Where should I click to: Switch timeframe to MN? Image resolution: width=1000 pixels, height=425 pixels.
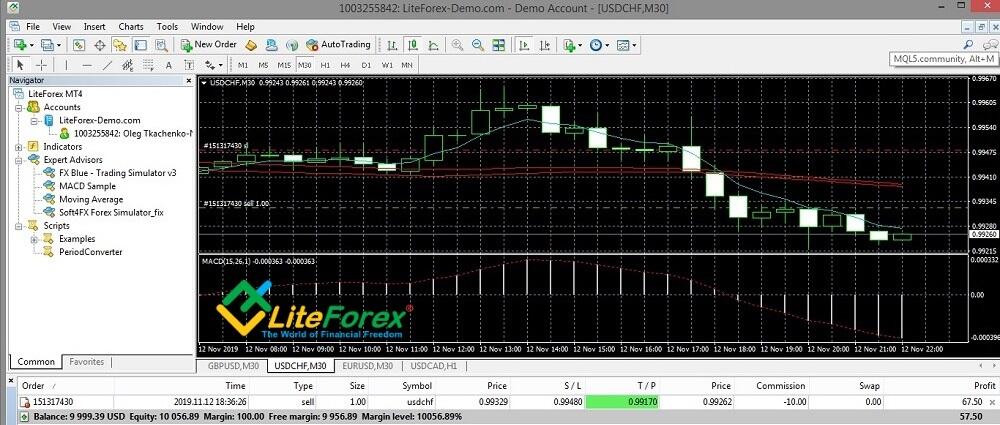(x=407, y=65)
